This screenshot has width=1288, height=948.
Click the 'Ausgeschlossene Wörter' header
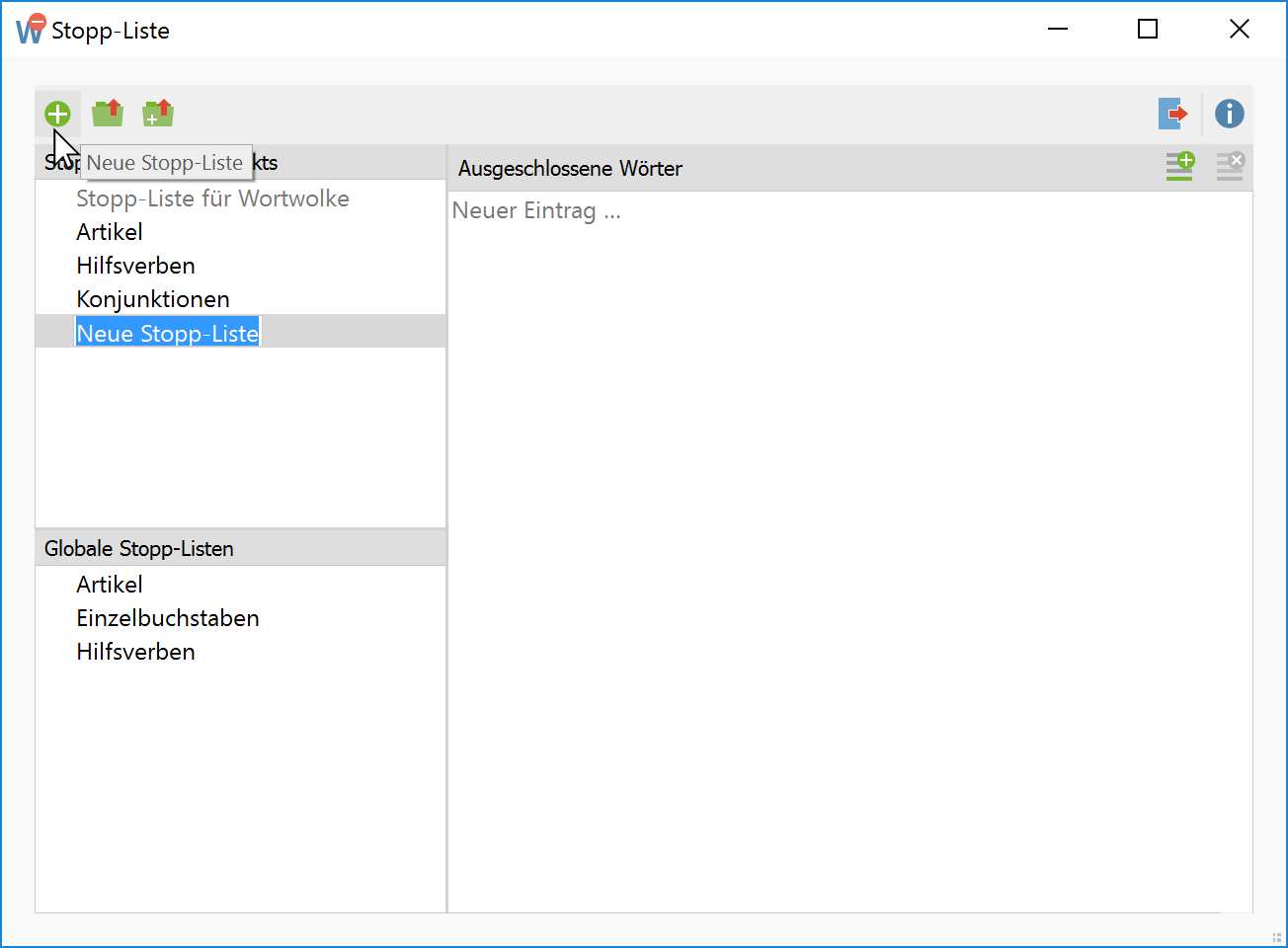(570, 168)
